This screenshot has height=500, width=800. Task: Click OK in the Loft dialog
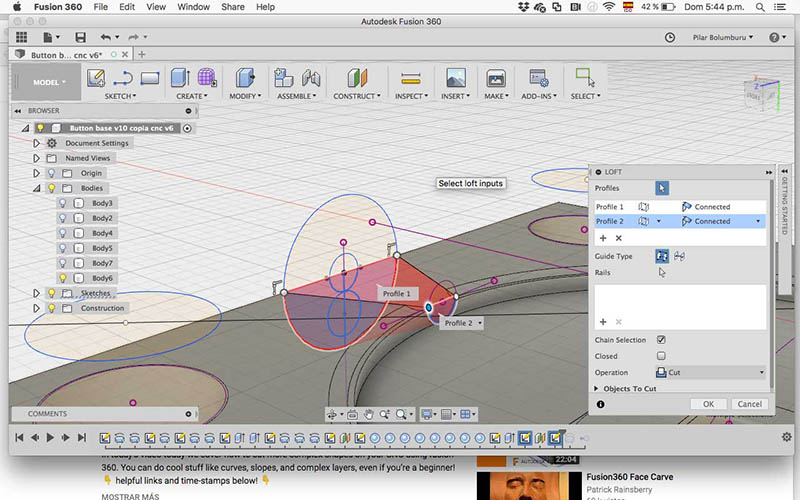pos(708,404)
